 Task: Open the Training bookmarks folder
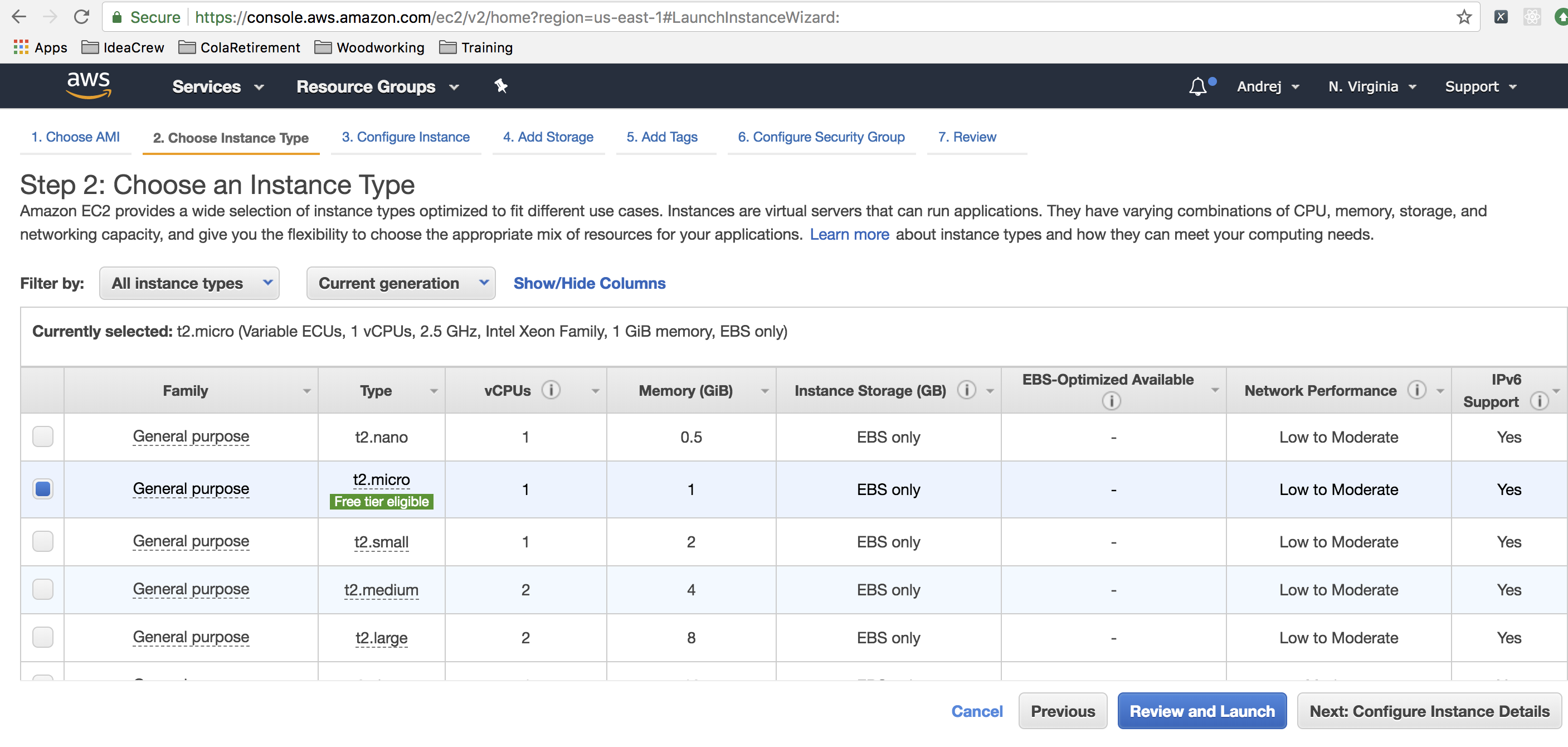(476, 47)
